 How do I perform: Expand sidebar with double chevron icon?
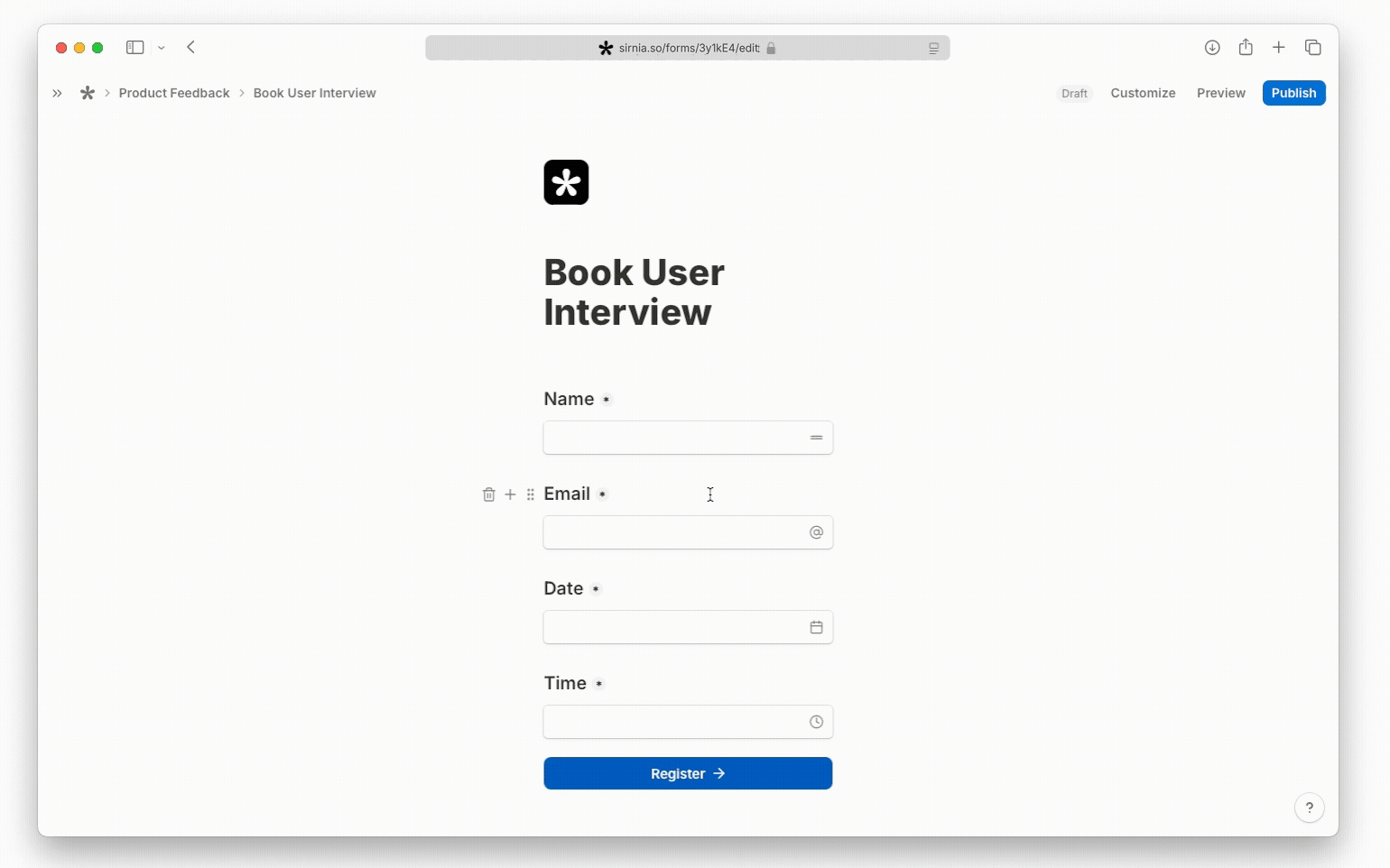point(58,93)
